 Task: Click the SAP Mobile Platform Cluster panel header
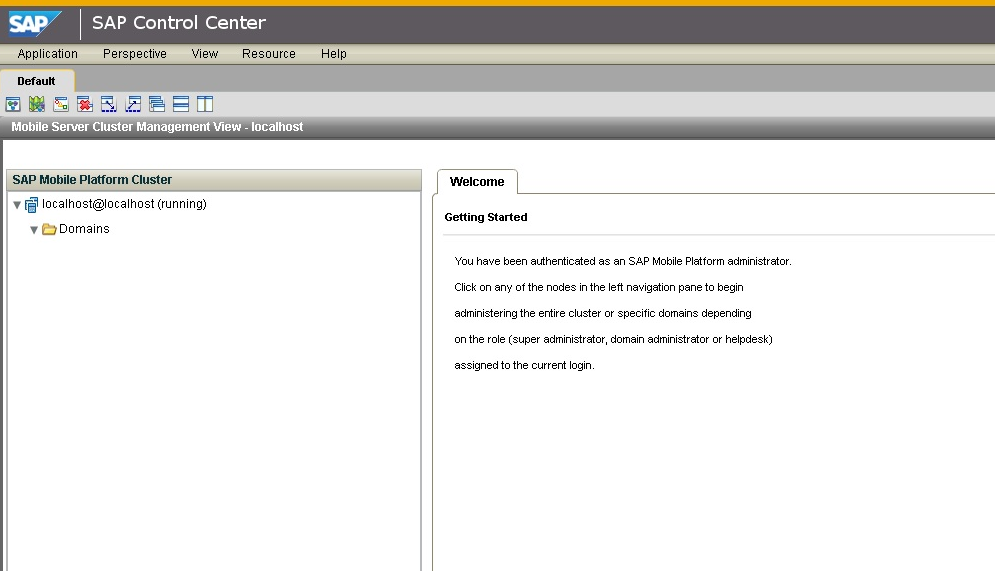[214, 180]
